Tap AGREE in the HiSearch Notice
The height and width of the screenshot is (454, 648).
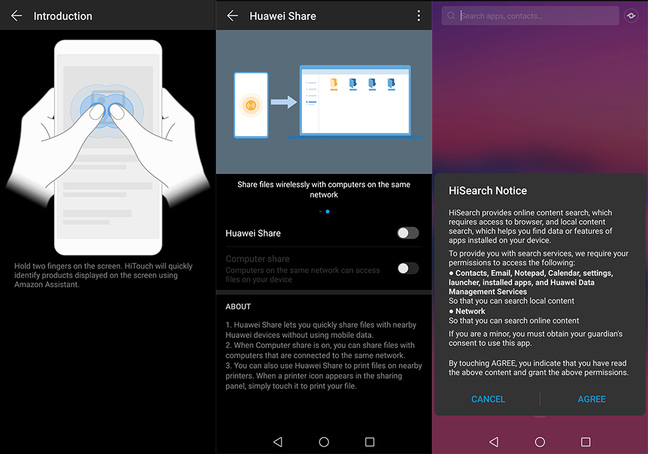point(591,399)
